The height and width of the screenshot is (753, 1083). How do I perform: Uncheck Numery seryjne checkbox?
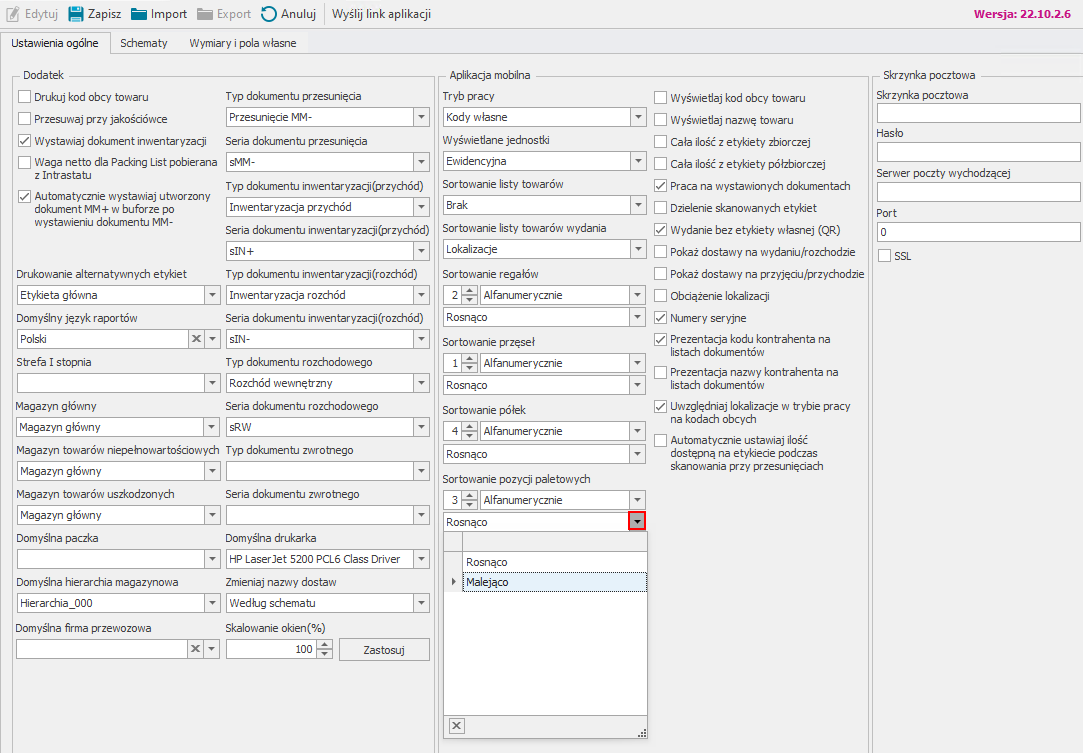tap(661, 317)
